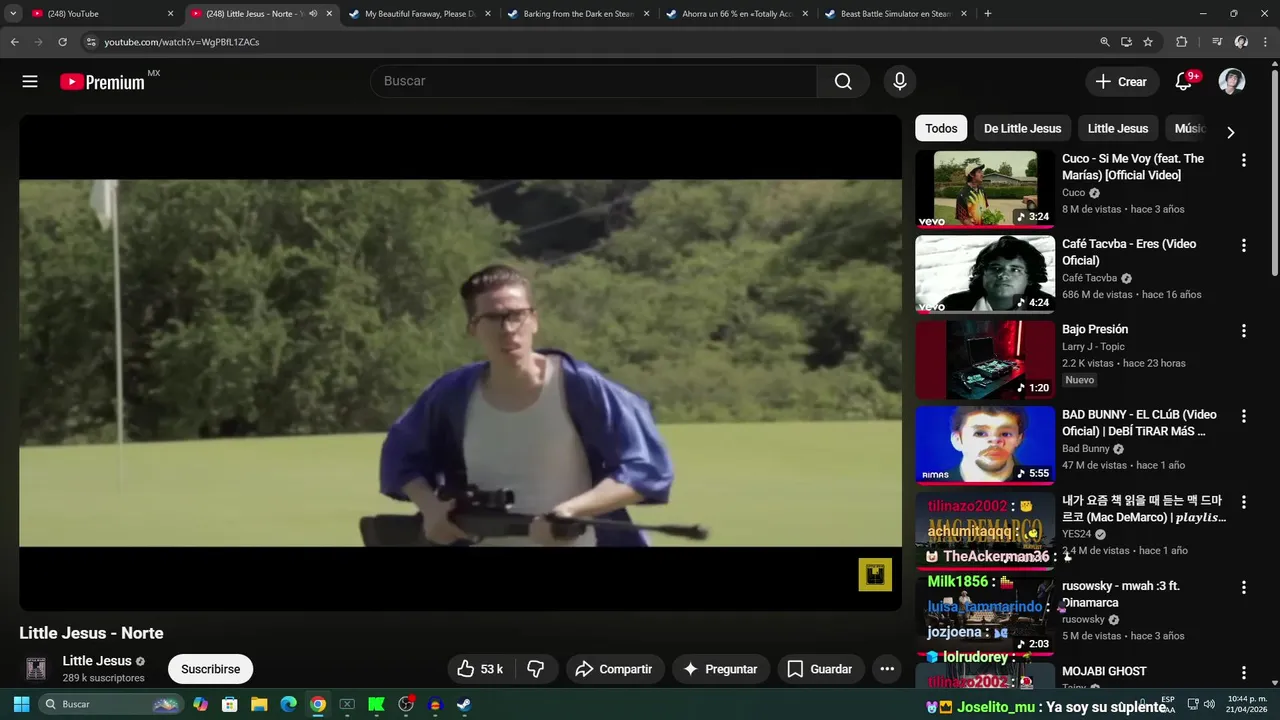Mute the Little Jesus - Norte tab audio

pyautogui.click(x=313, y=14)
